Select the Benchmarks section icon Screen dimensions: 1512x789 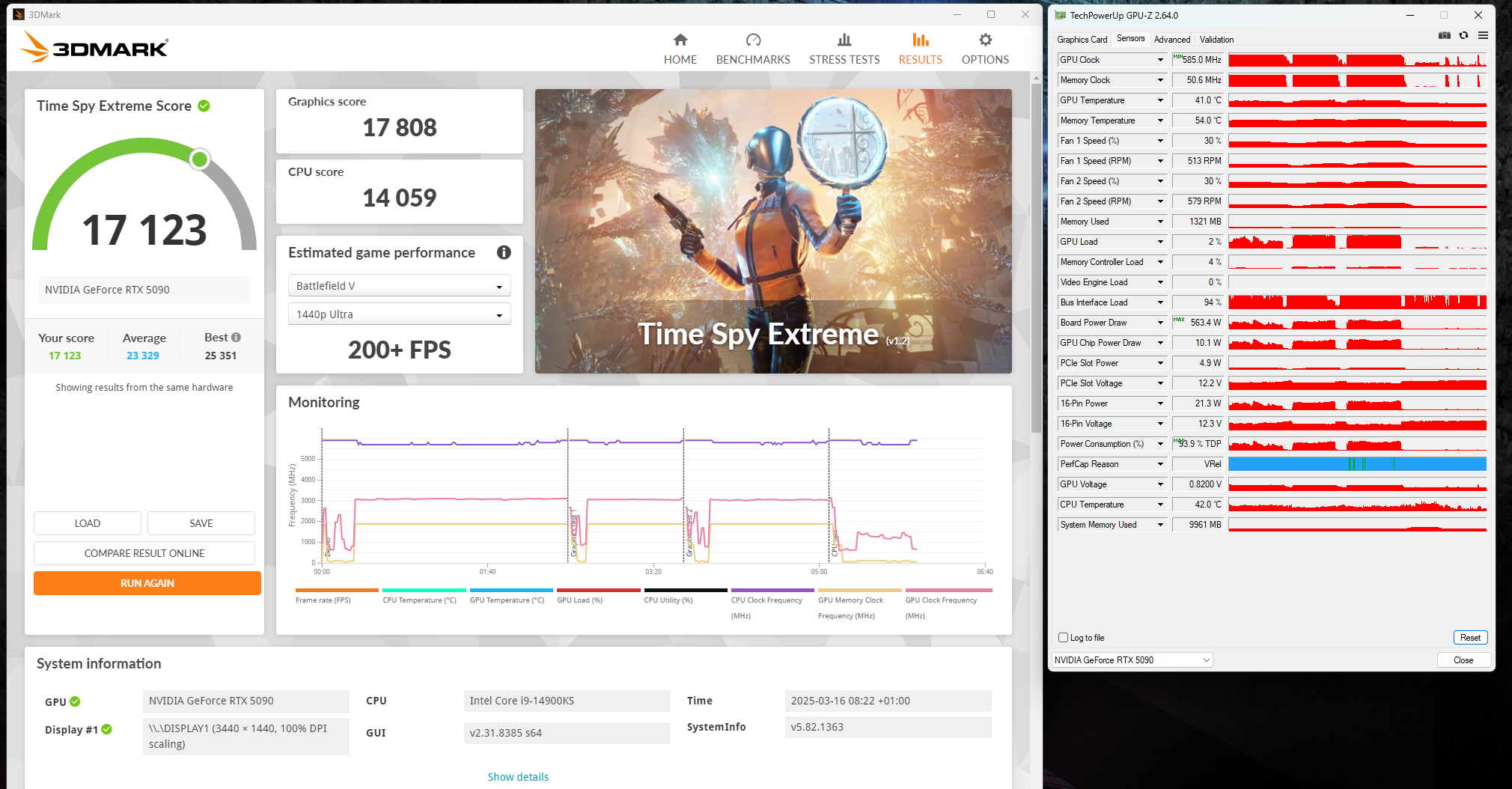752,48
